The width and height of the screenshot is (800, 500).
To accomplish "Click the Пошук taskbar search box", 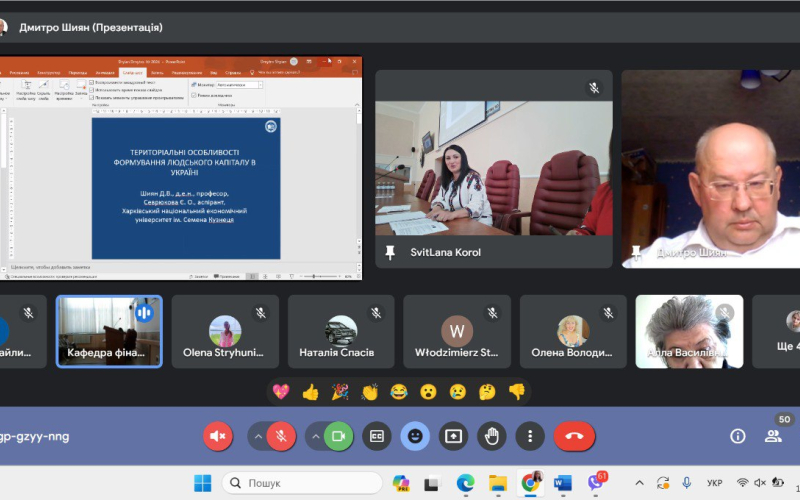I will point(302,483).
